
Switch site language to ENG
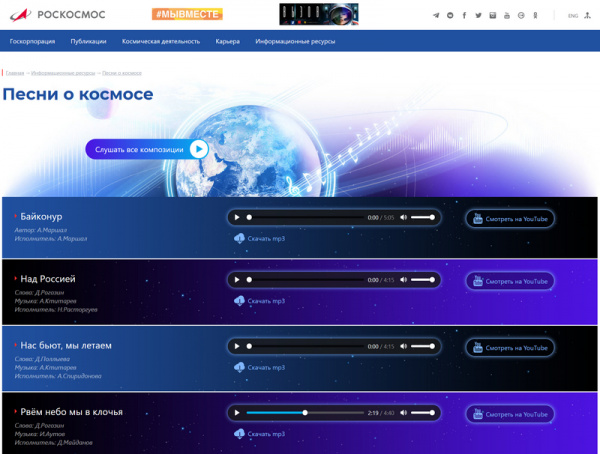click(572, 16)
